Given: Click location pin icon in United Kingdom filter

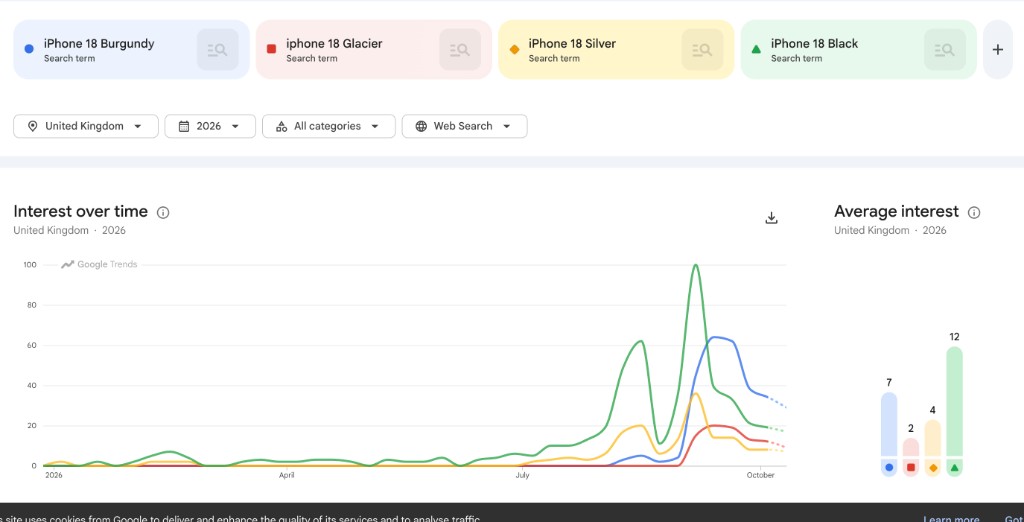Looking at the screenshot, I should point(33,126).
